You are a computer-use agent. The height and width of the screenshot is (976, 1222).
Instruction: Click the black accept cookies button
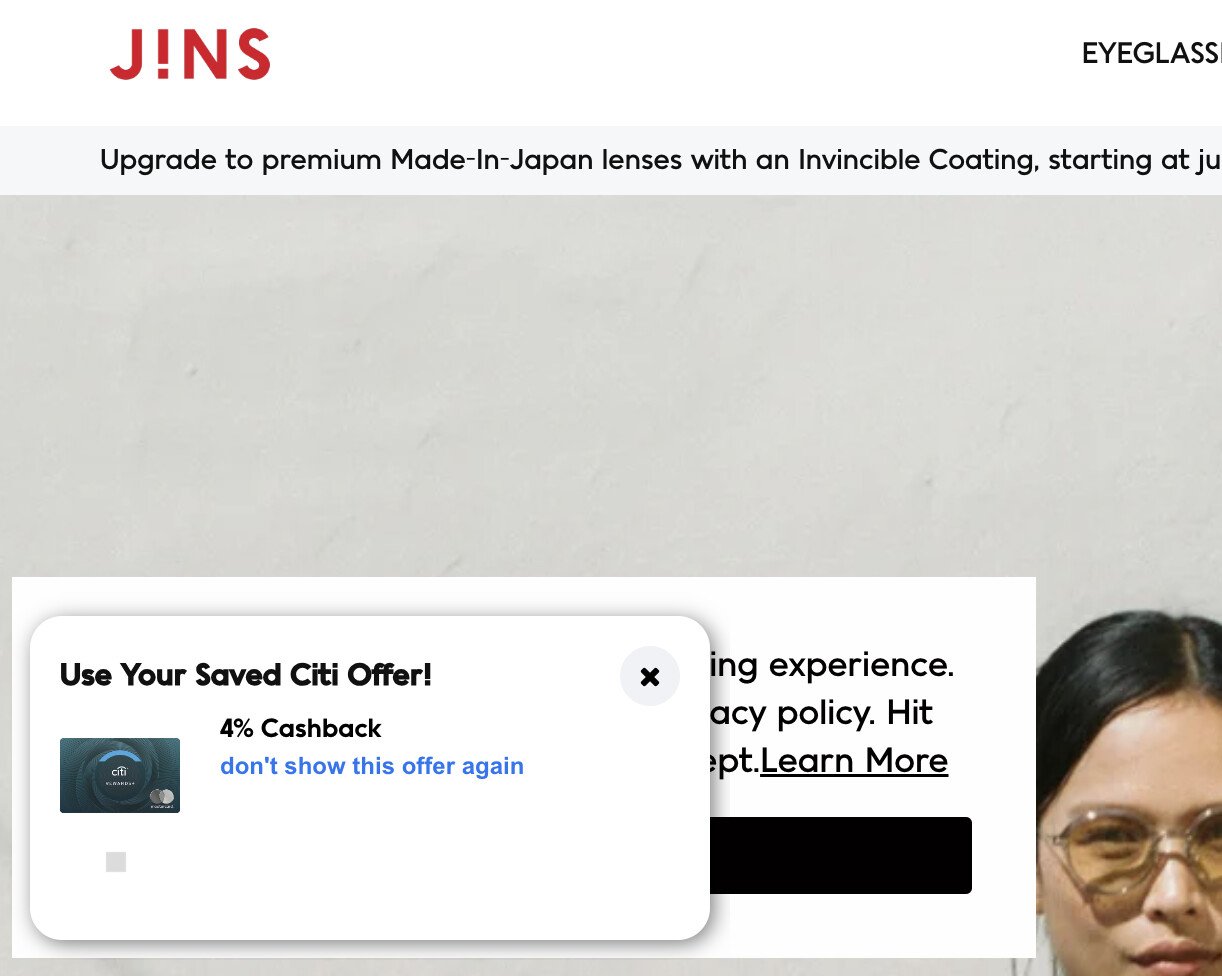pos(840,855)
